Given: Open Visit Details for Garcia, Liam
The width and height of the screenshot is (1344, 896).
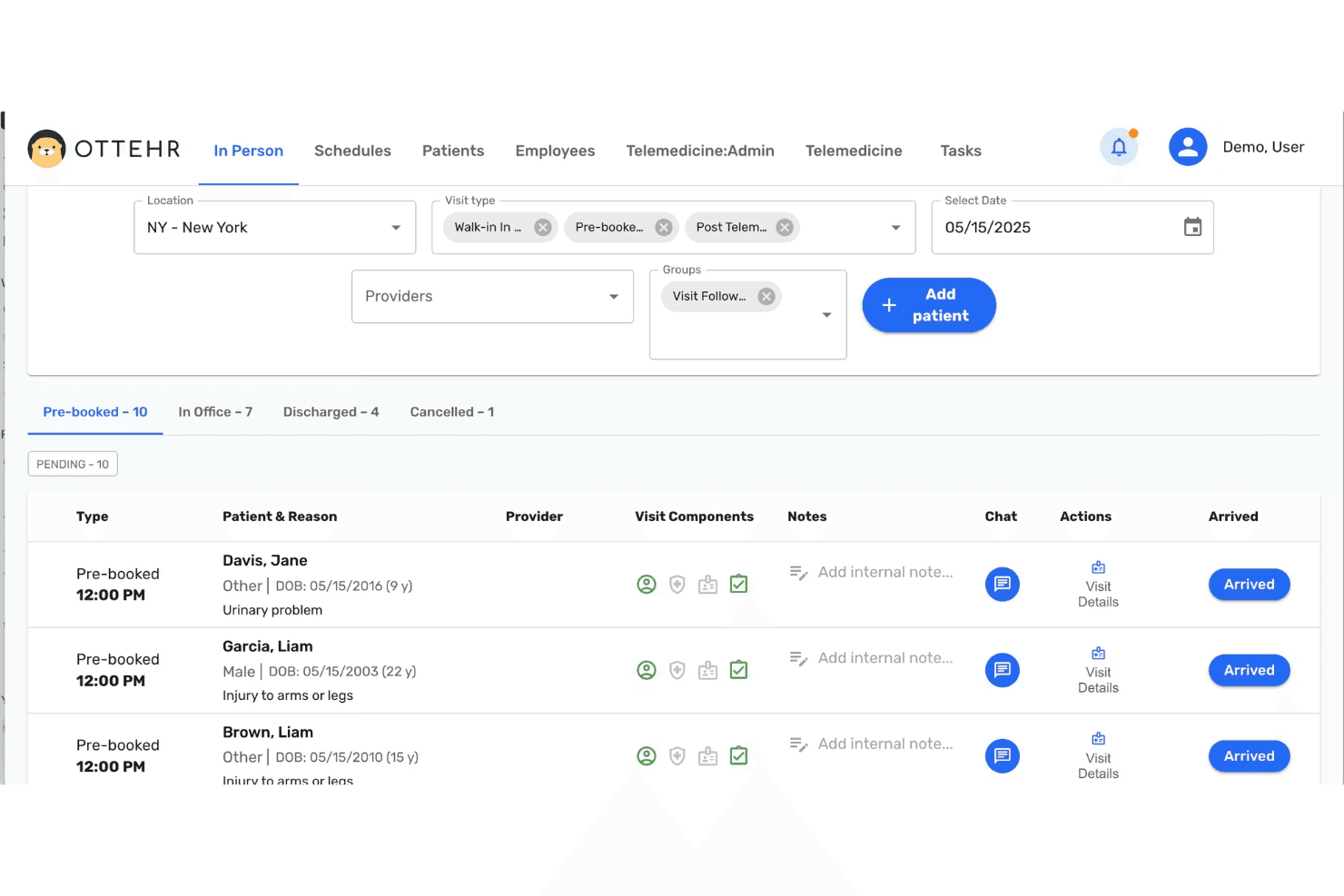Looking at the screenshot, I should pyautogui.click(x=1098, y=671).
